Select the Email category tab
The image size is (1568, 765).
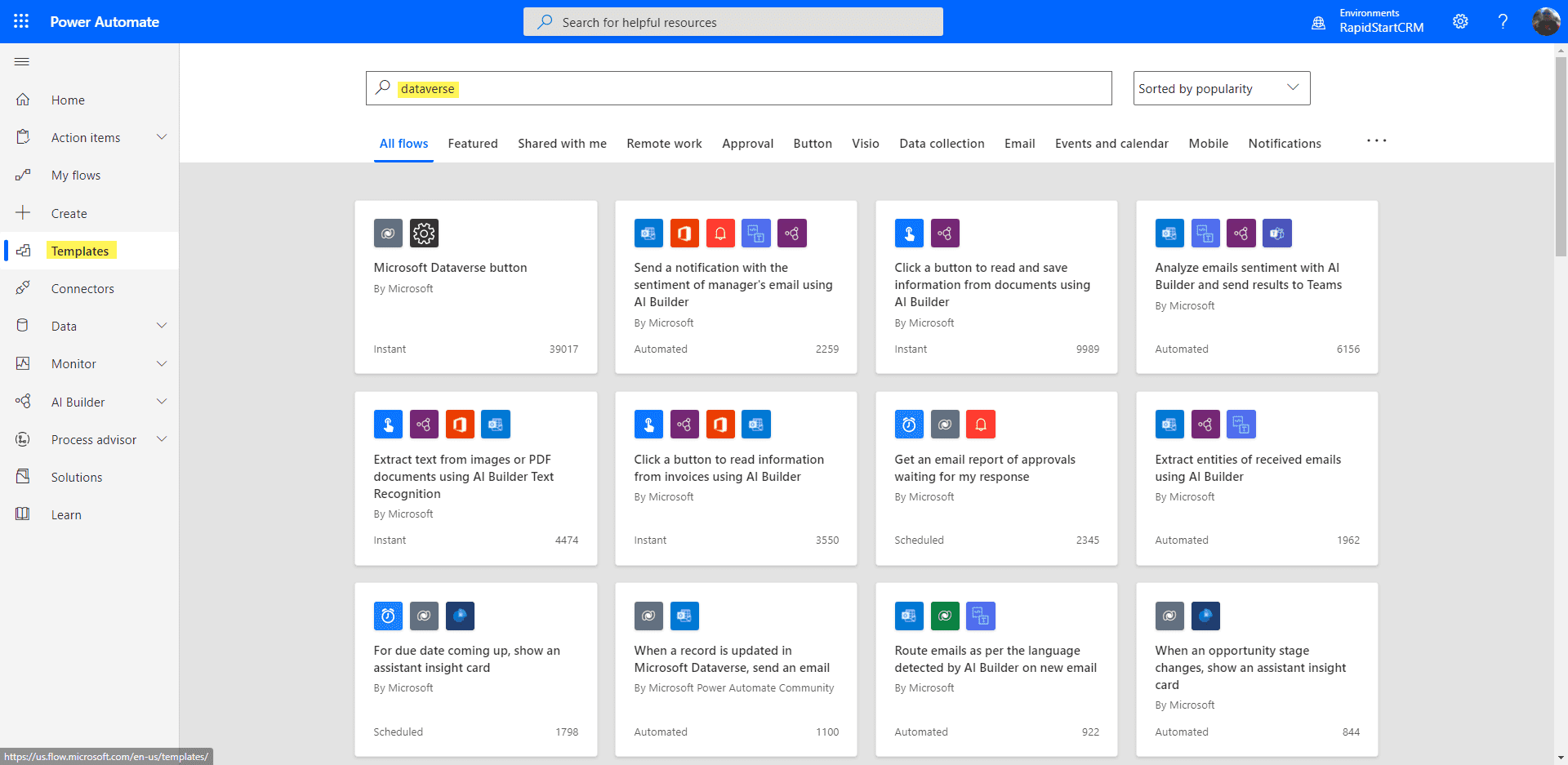pyautogui.click(x=1019, y=143)
